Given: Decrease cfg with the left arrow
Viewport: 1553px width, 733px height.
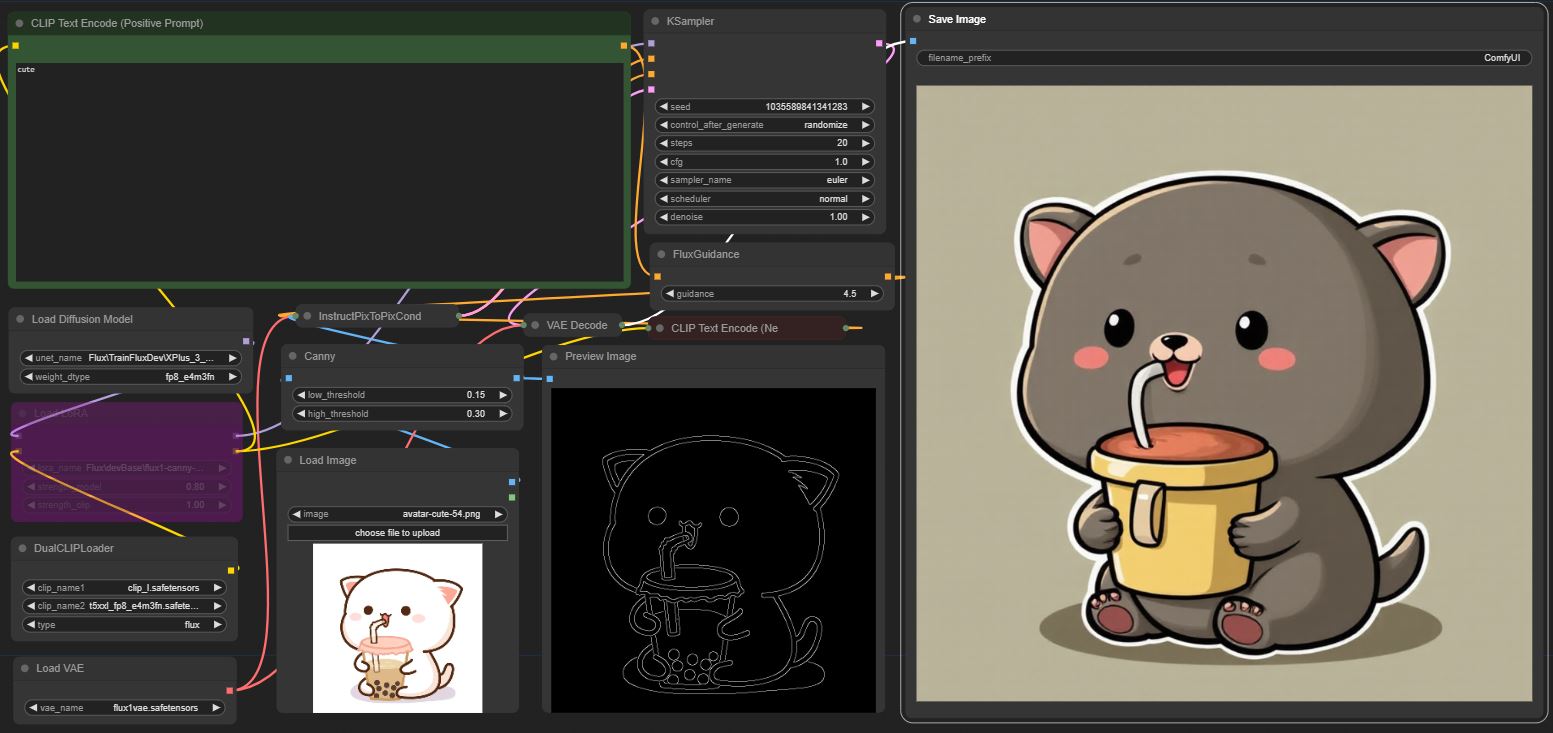Looking at the screenshot, I should point(663,162).
